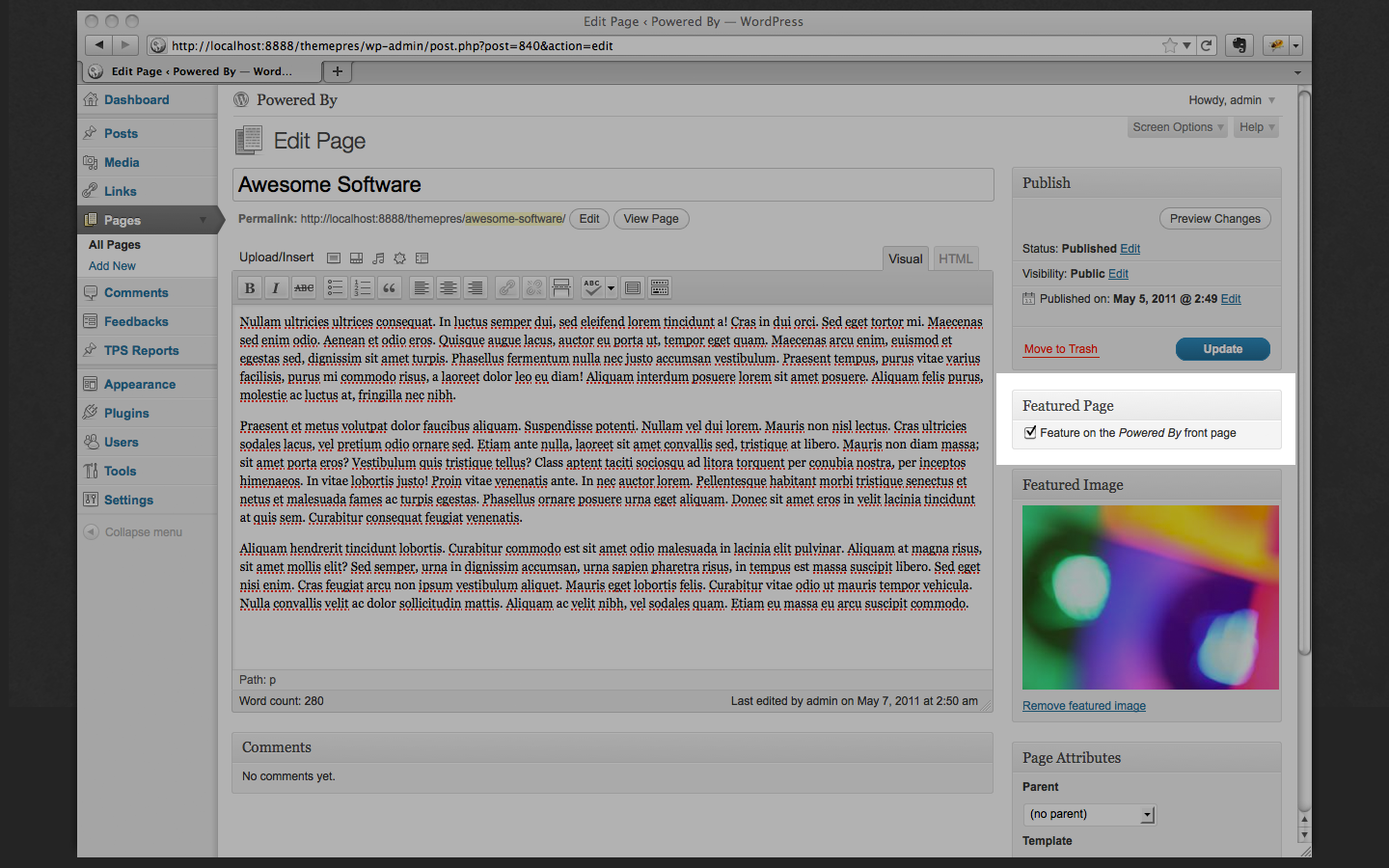Expand the Help panel
The width and height of the screenshot is (1389, 868).
[1256, 127]
